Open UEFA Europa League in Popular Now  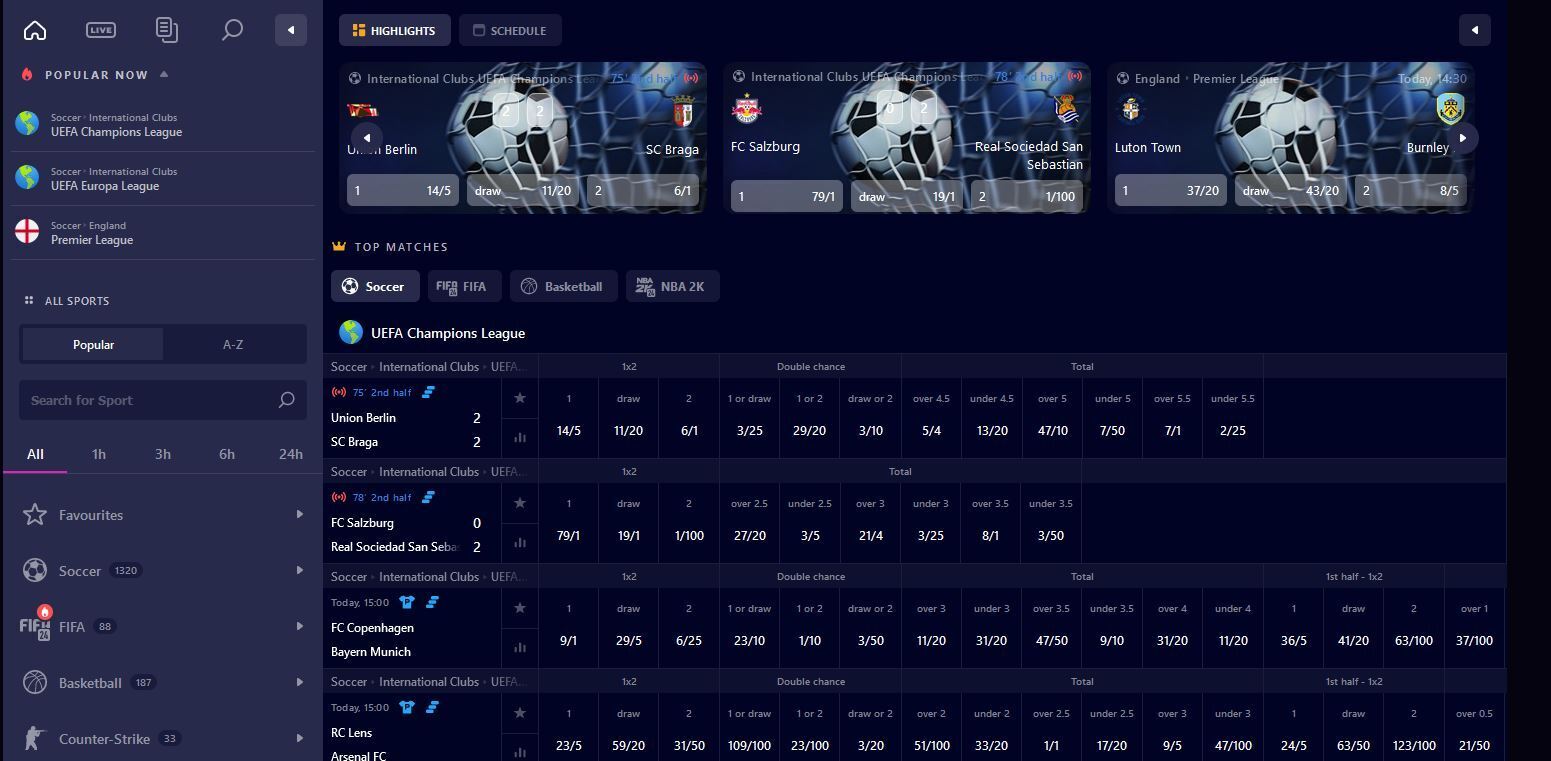[x=163, y=178]
